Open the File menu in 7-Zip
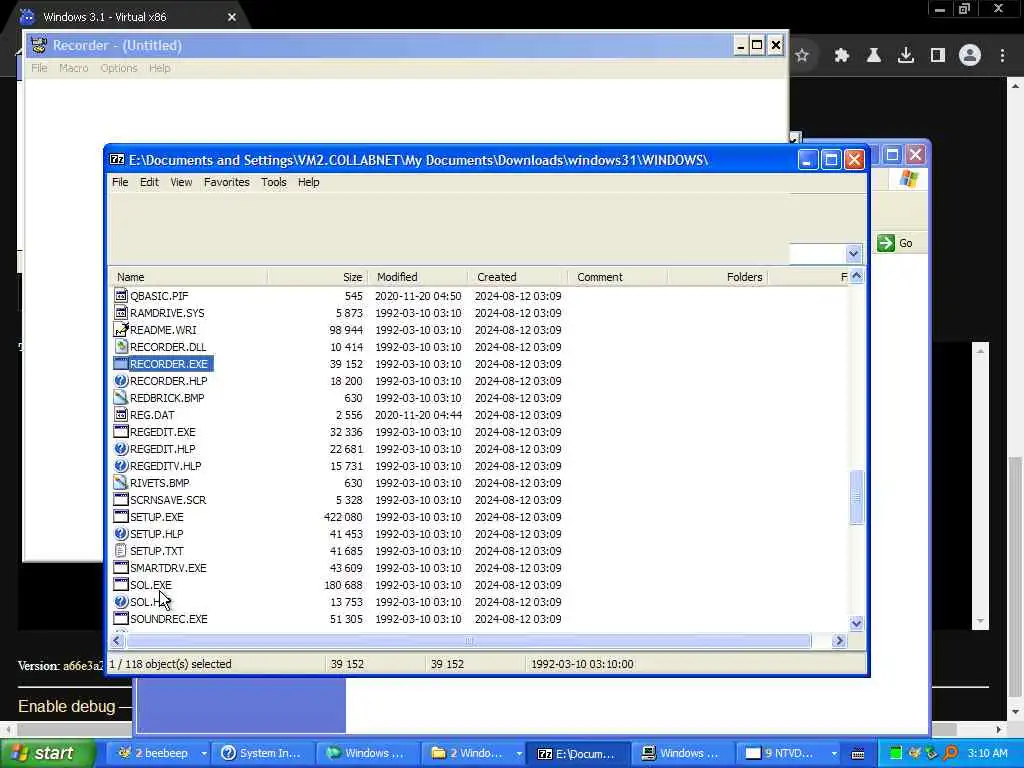The image size is (1024, 768). click(120, 182)
